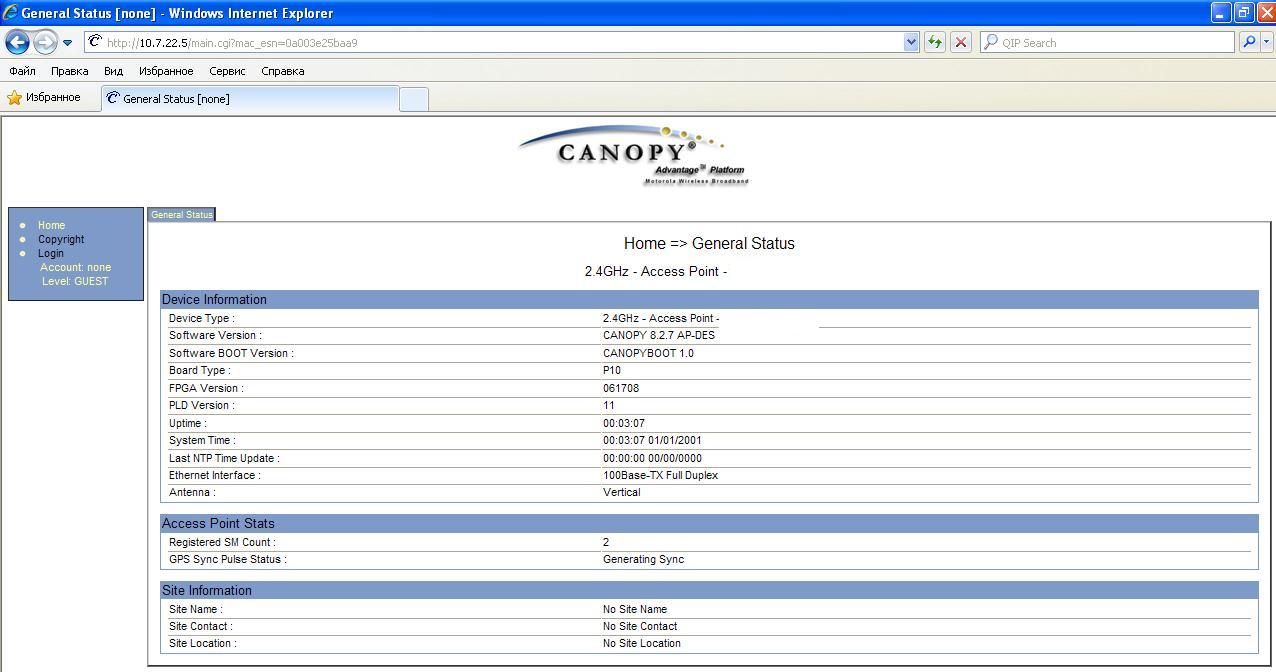Click 'Account: none' text in sidebar
The height and width of the screenshot is (672, 1276).
pyautogui.click(x=75, y=267)
